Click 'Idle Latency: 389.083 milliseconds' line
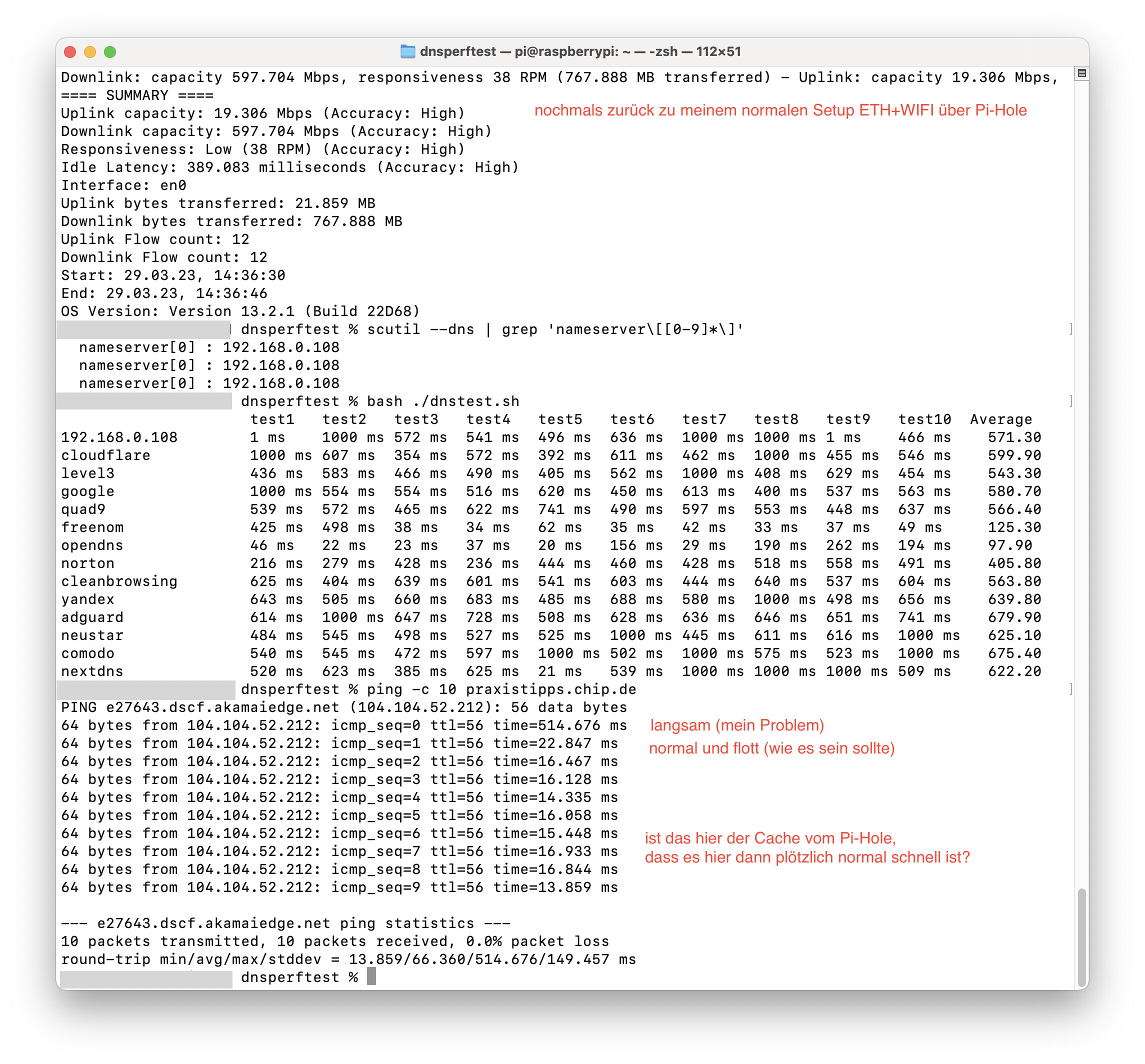This screenshot has width=1145, height=1064. [x=289, y=167]
